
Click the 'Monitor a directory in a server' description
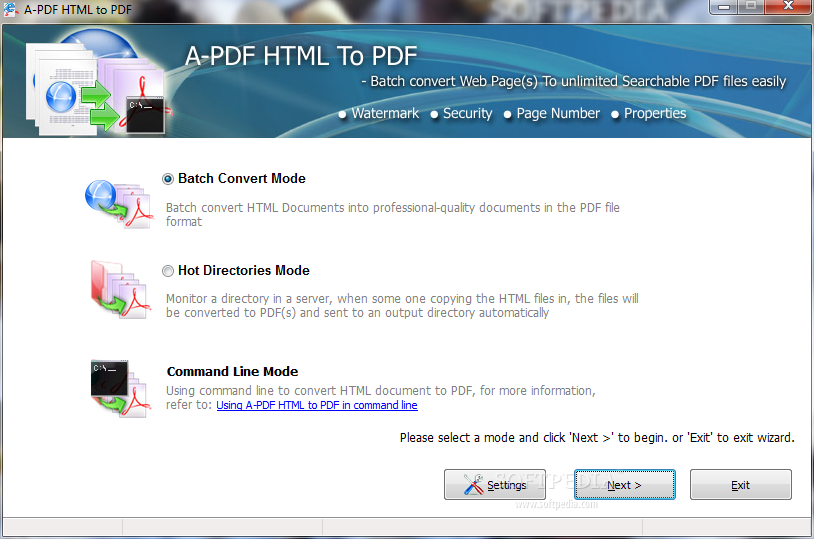(402, 305)
